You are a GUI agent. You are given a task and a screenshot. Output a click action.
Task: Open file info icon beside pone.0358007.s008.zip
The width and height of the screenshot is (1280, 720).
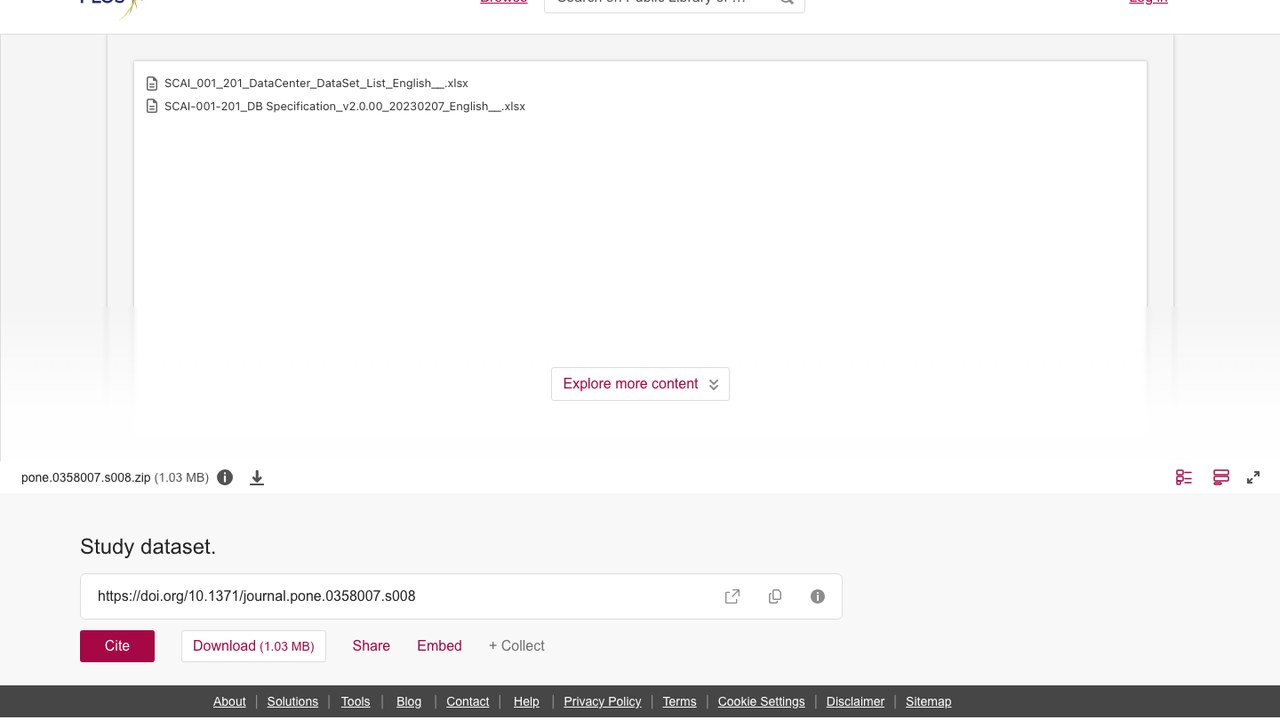click(225, 477)
